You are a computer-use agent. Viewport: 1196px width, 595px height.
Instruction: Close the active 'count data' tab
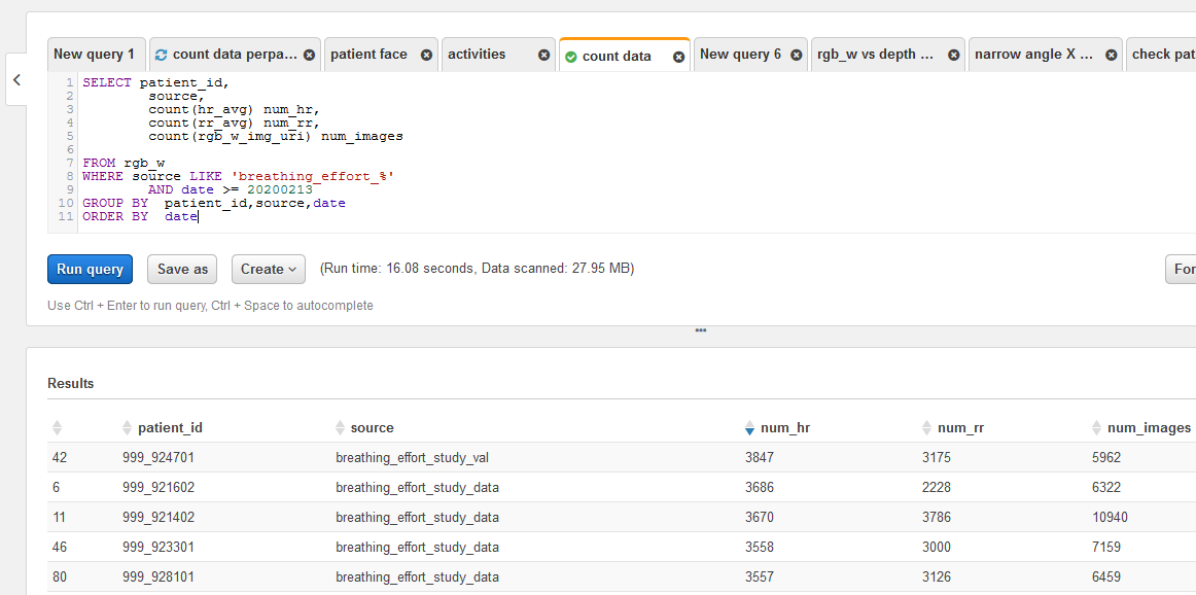(678, 57)
